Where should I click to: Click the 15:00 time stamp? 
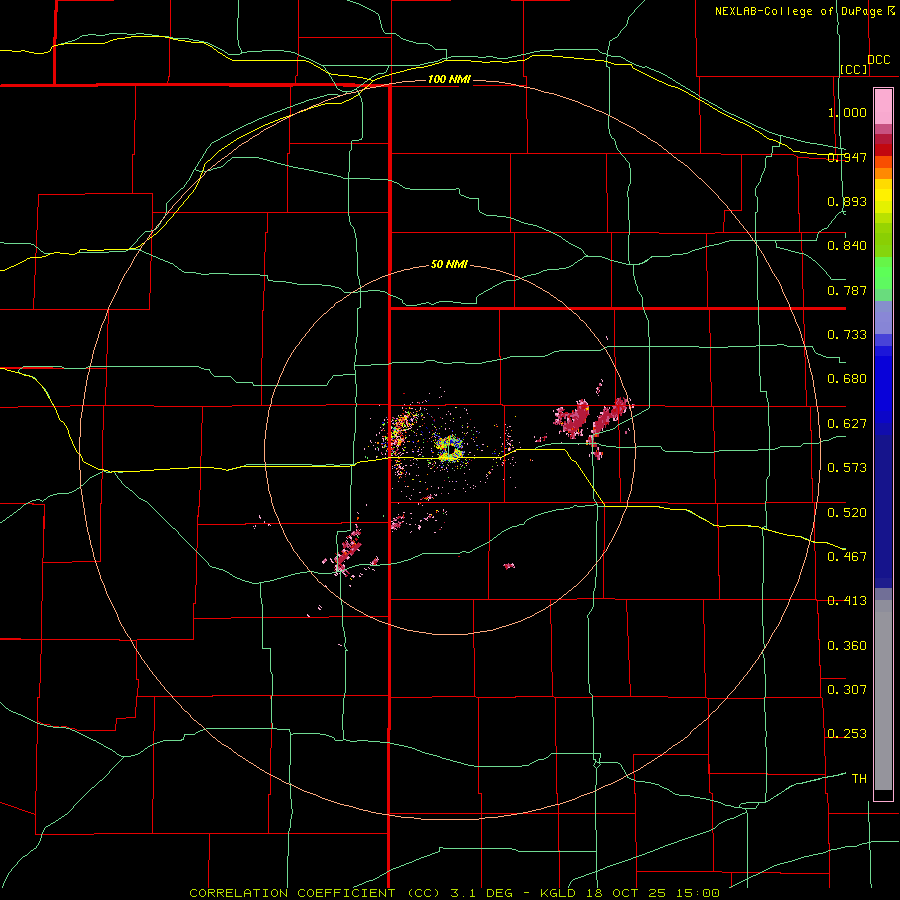(697, 893)
